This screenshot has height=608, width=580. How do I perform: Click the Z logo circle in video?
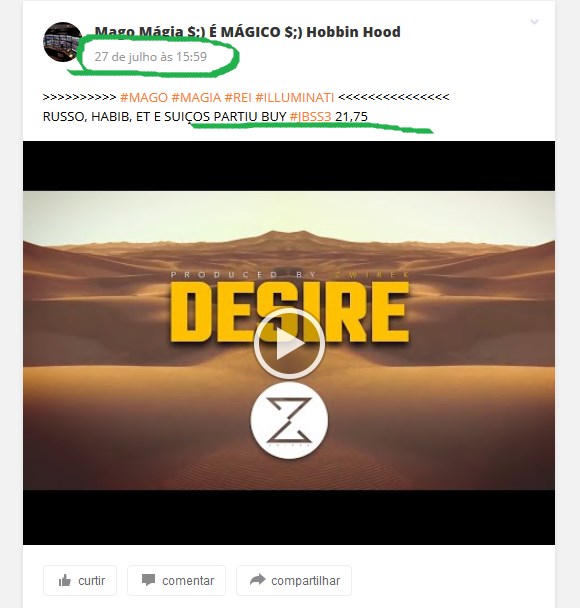[x=289, y=420]
